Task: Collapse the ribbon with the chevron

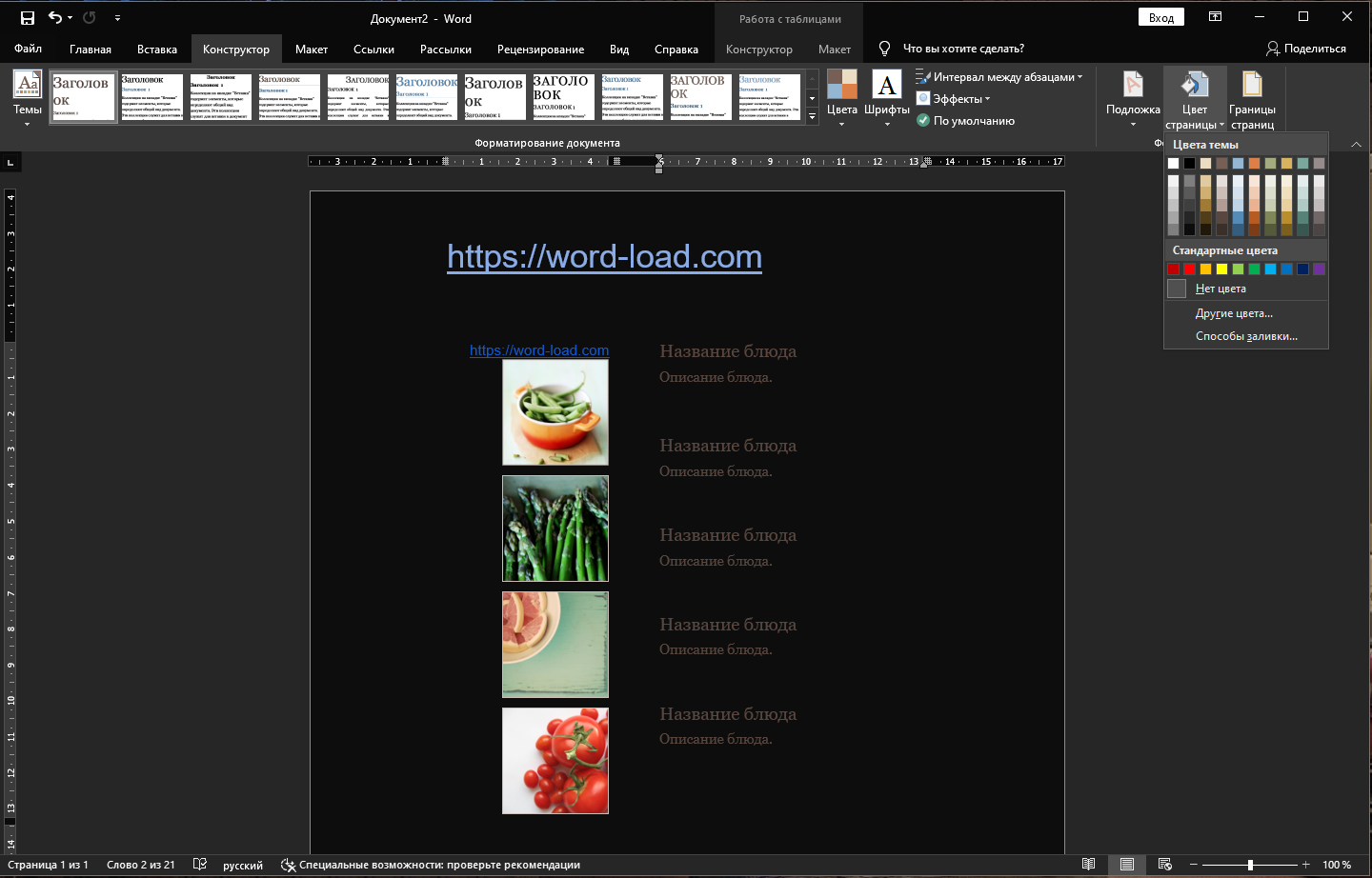Action: [x=1356, y=145]
